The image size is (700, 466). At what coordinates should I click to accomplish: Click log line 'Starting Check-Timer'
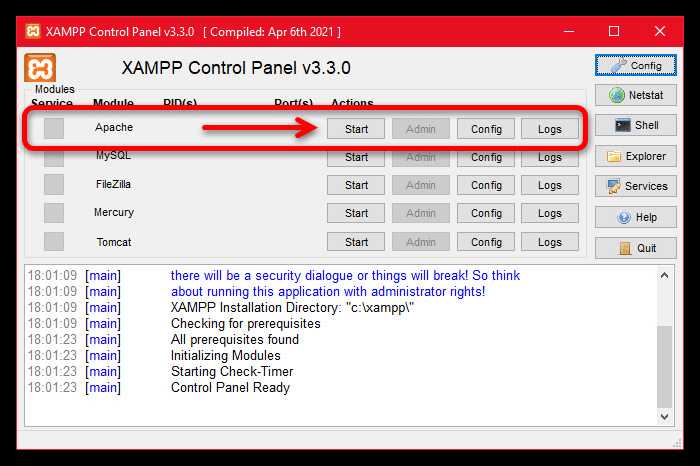pyautogui.click(x=232, y=371)
